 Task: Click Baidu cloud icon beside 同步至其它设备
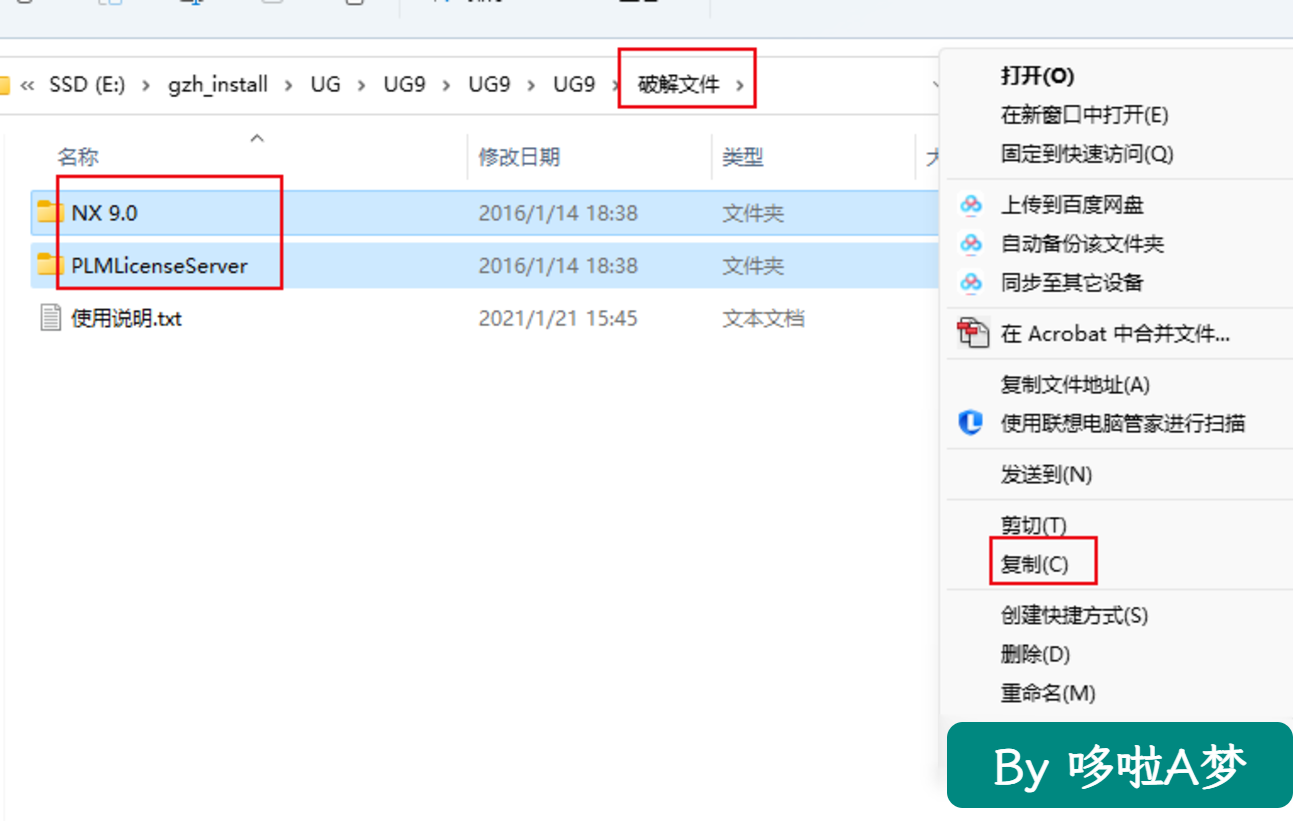[971, 283]
